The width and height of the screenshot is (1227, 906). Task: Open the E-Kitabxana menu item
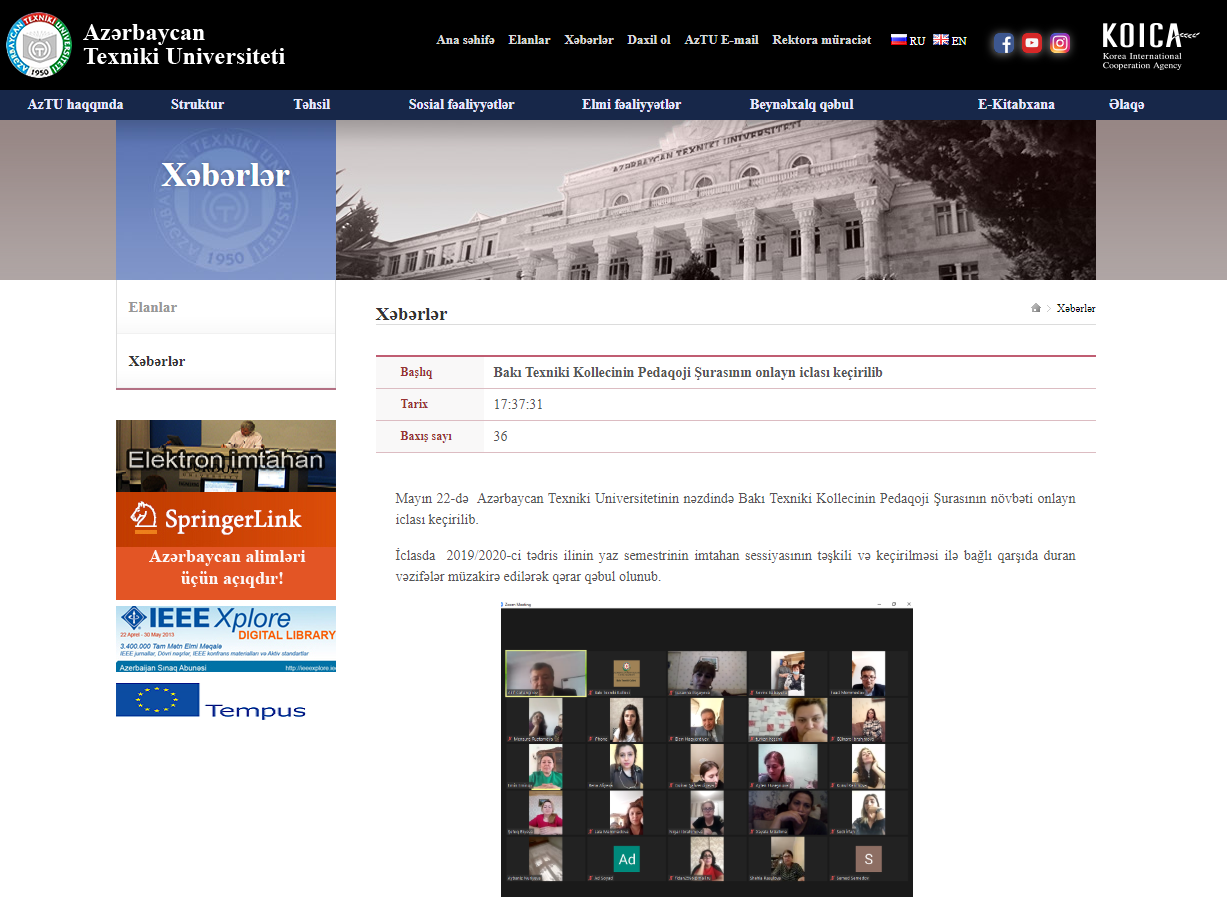click(x=1016, y=105)
